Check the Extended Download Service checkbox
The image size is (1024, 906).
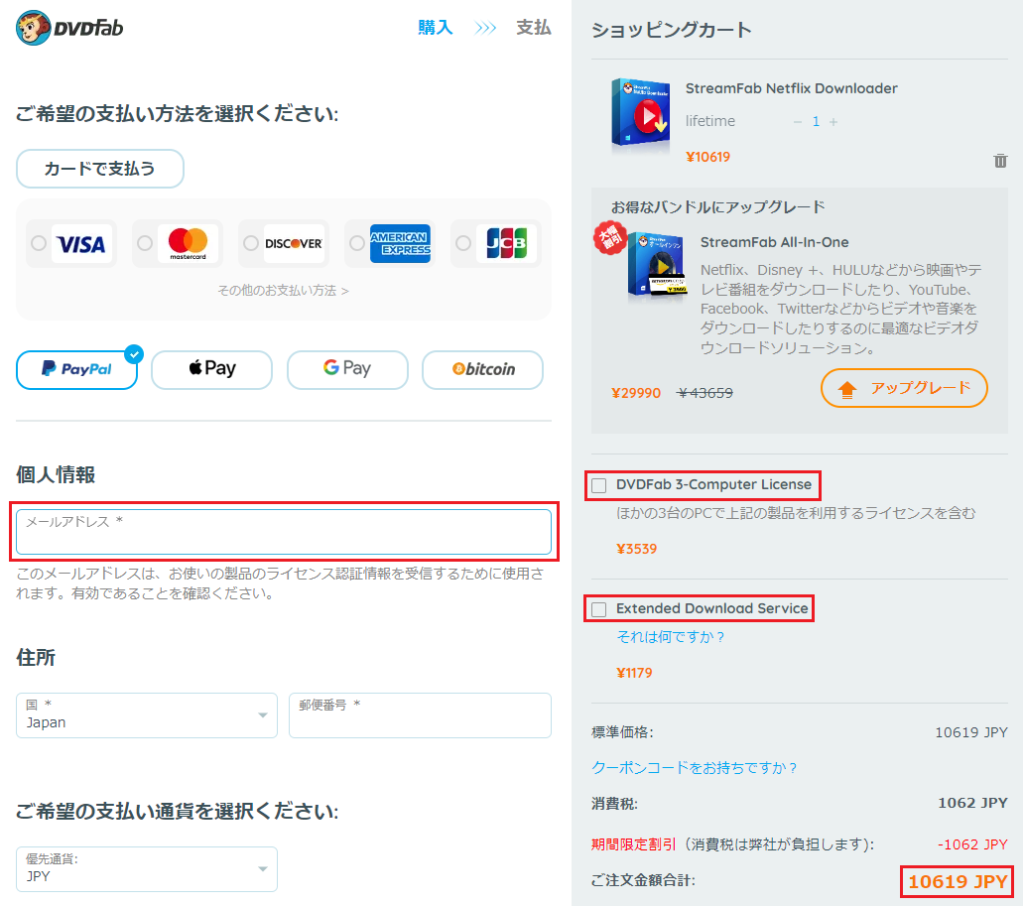[599, 609]
